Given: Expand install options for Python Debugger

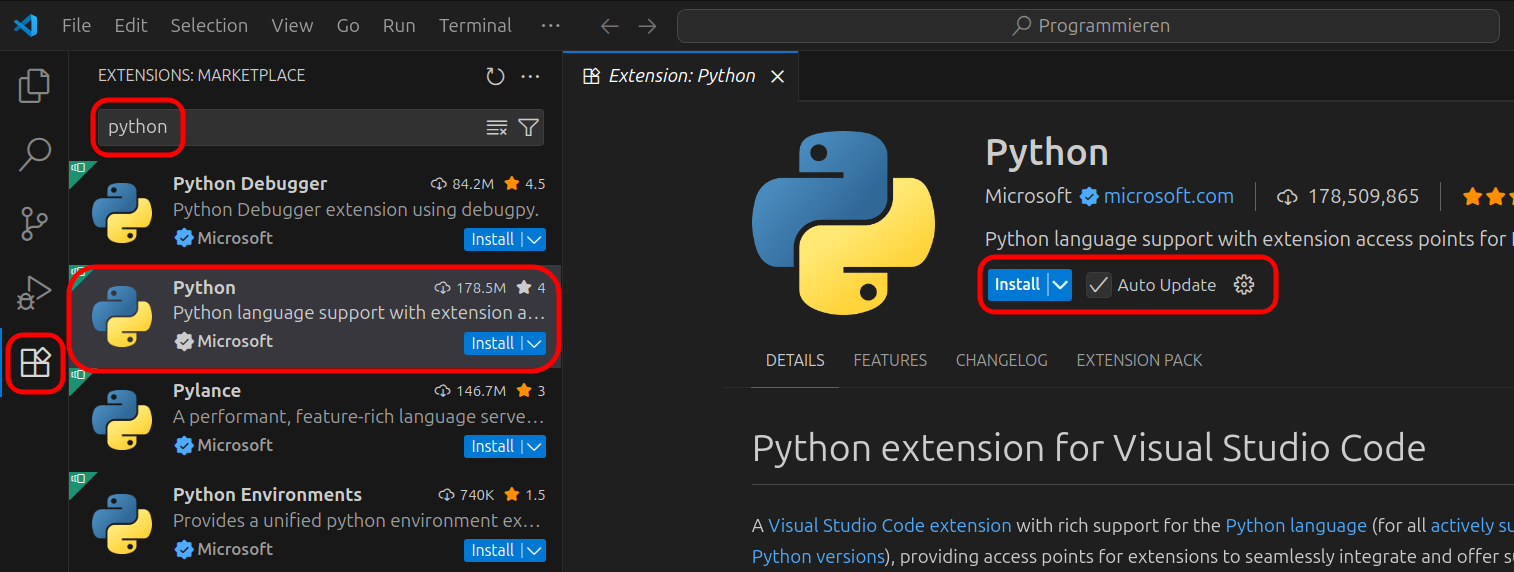Looking at the screenshot, I should (534, 240).
